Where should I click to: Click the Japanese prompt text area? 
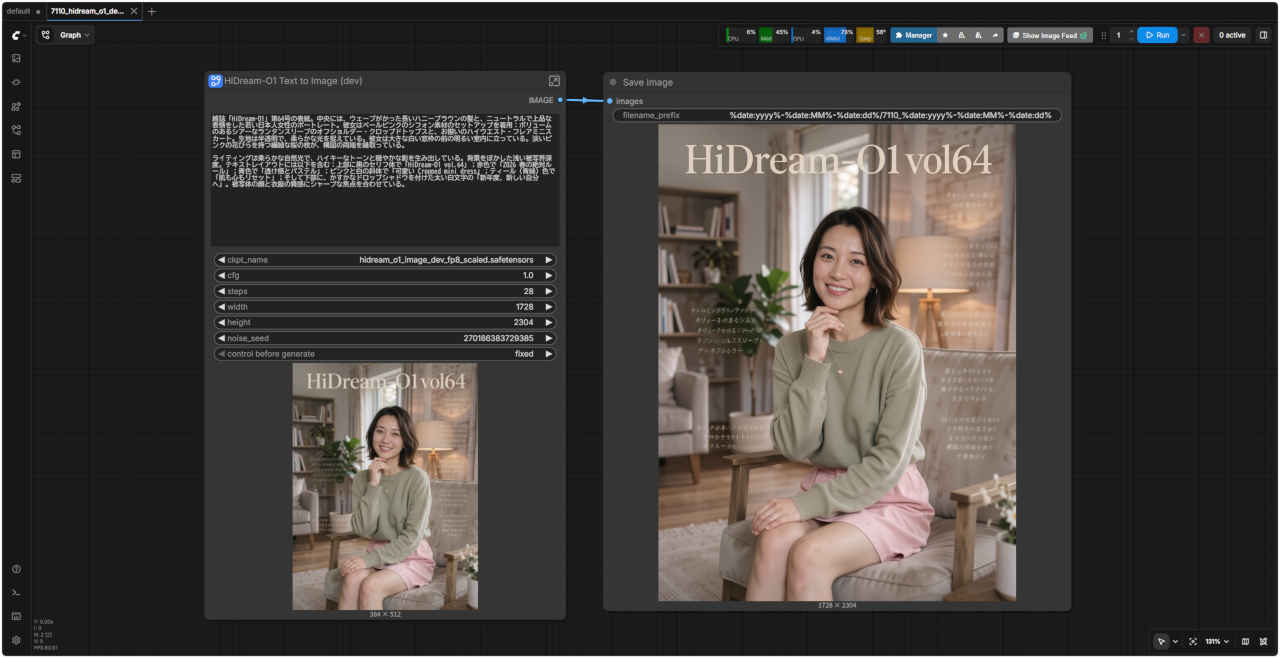385,178
